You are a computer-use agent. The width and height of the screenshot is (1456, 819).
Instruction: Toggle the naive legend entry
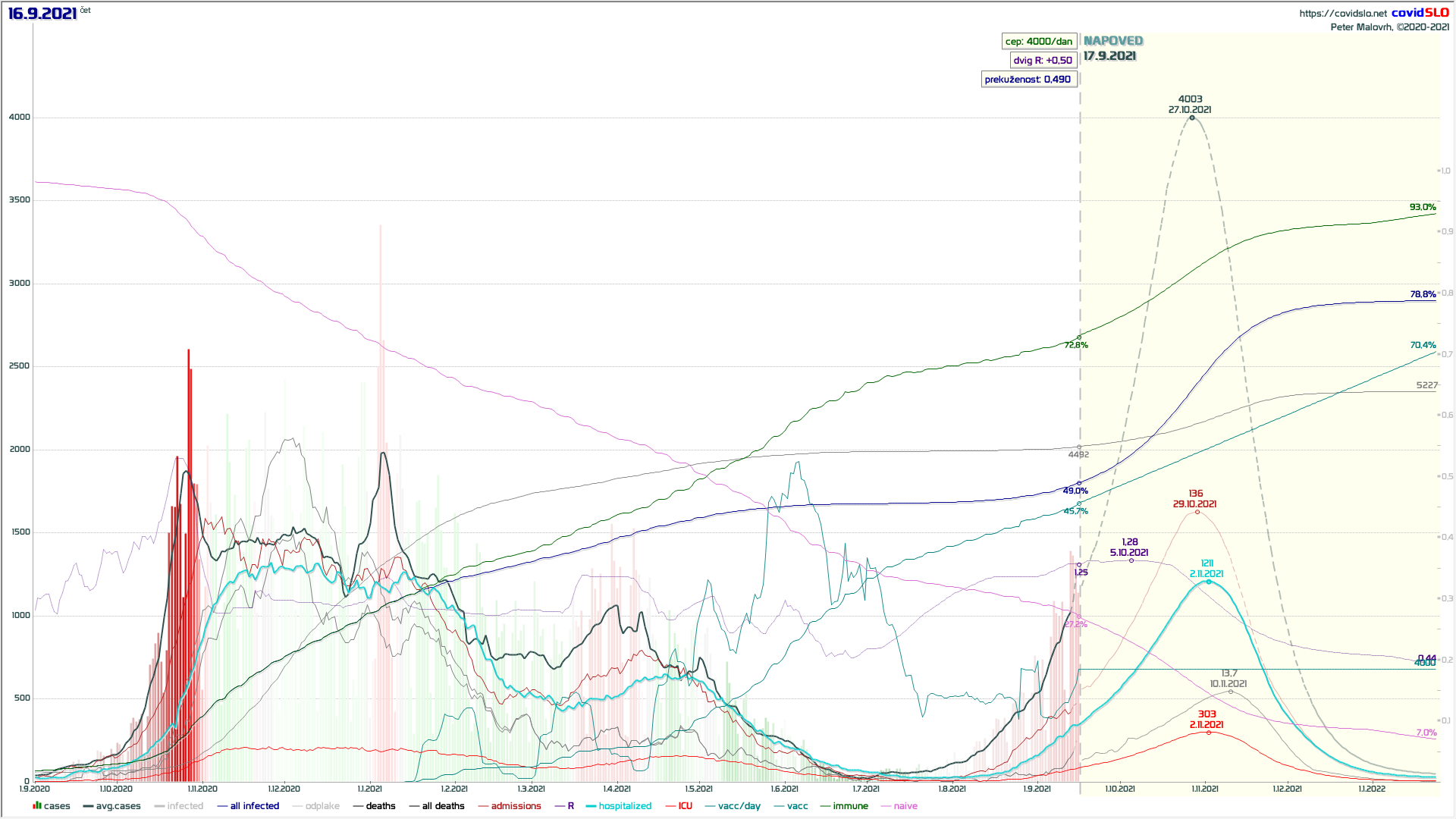pyautogui.click(x=905, y=806)
